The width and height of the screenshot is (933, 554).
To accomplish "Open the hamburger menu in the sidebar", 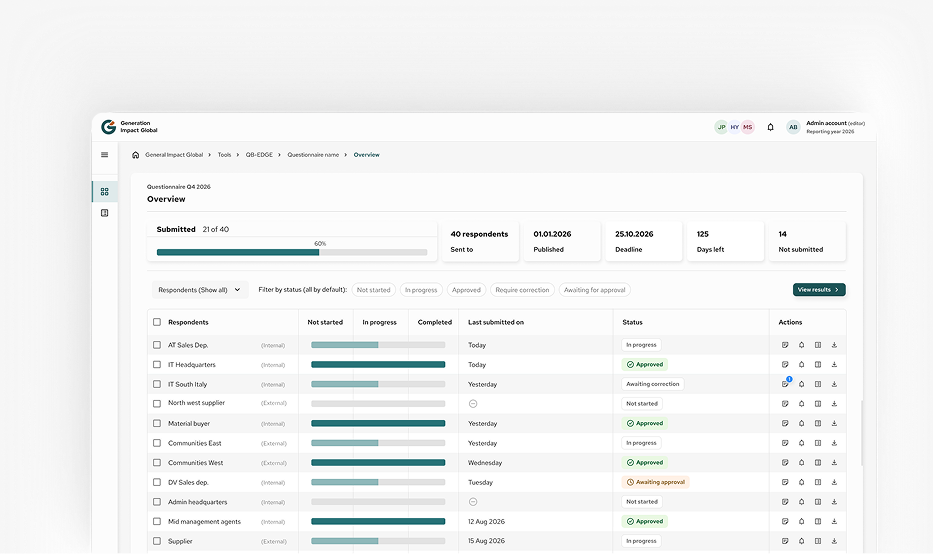I will click(105, 155).
